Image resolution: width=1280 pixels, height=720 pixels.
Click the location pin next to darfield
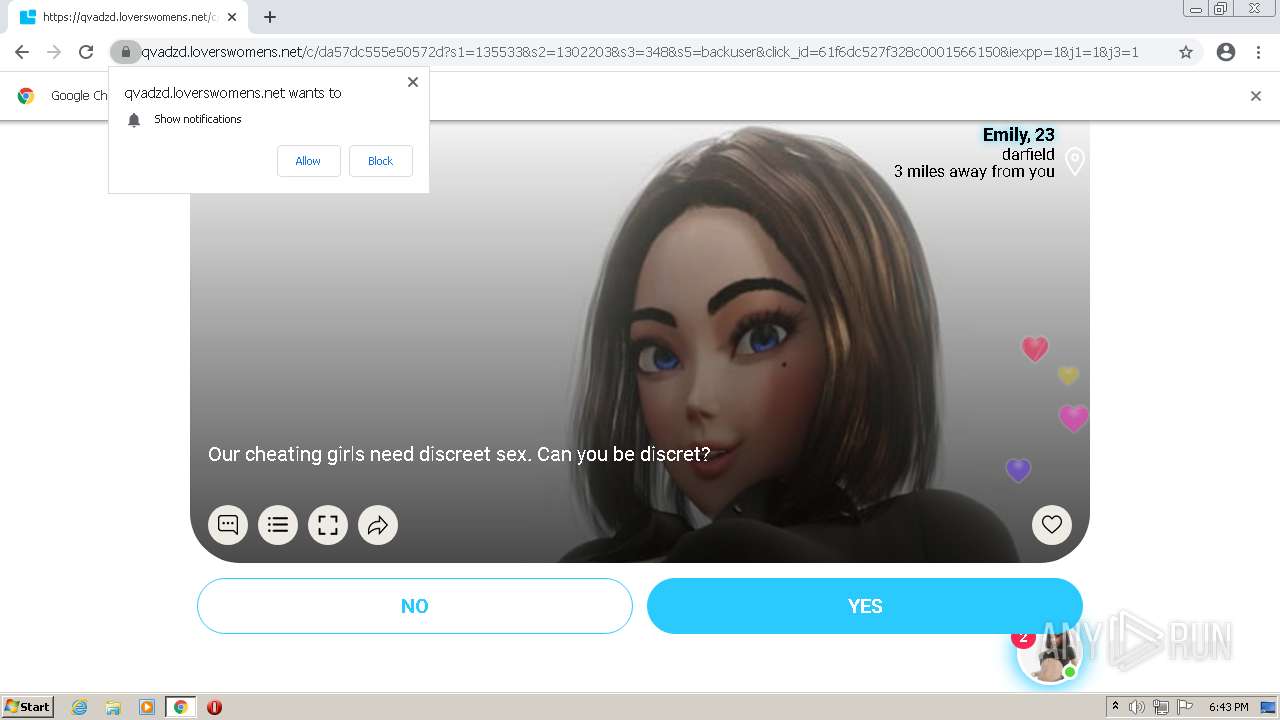tap(1075, 161)
